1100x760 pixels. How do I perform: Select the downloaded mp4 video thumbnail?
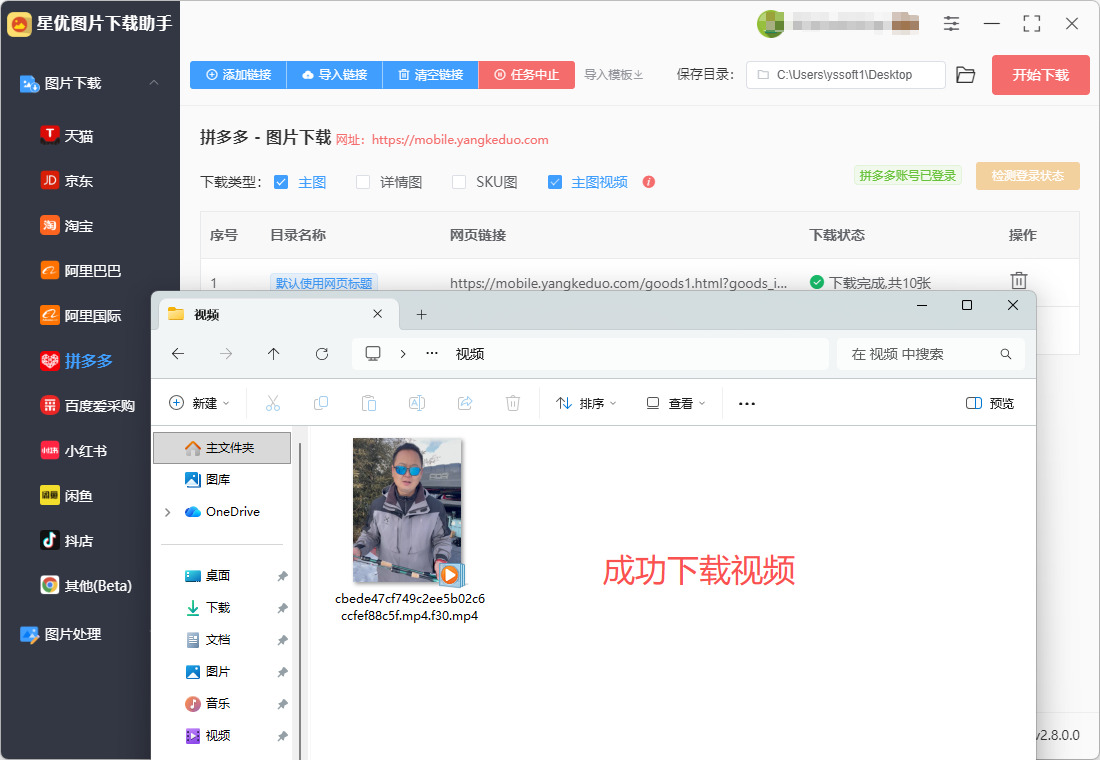pyautogui.click(x=408, y=512)
